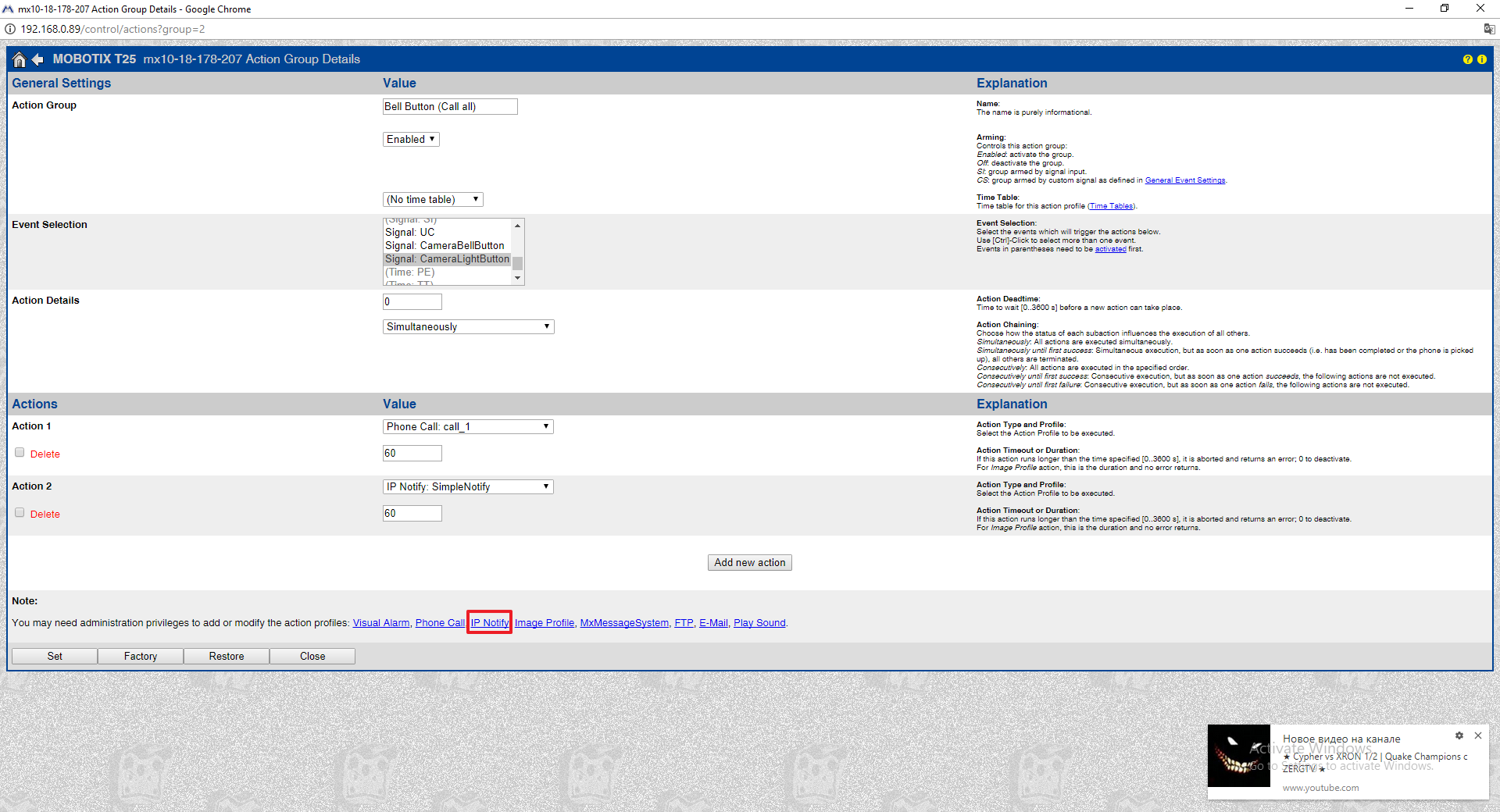This screenshot has height=812, width=1500.
Task: Expand the time table dropdown
Action: 433,200
